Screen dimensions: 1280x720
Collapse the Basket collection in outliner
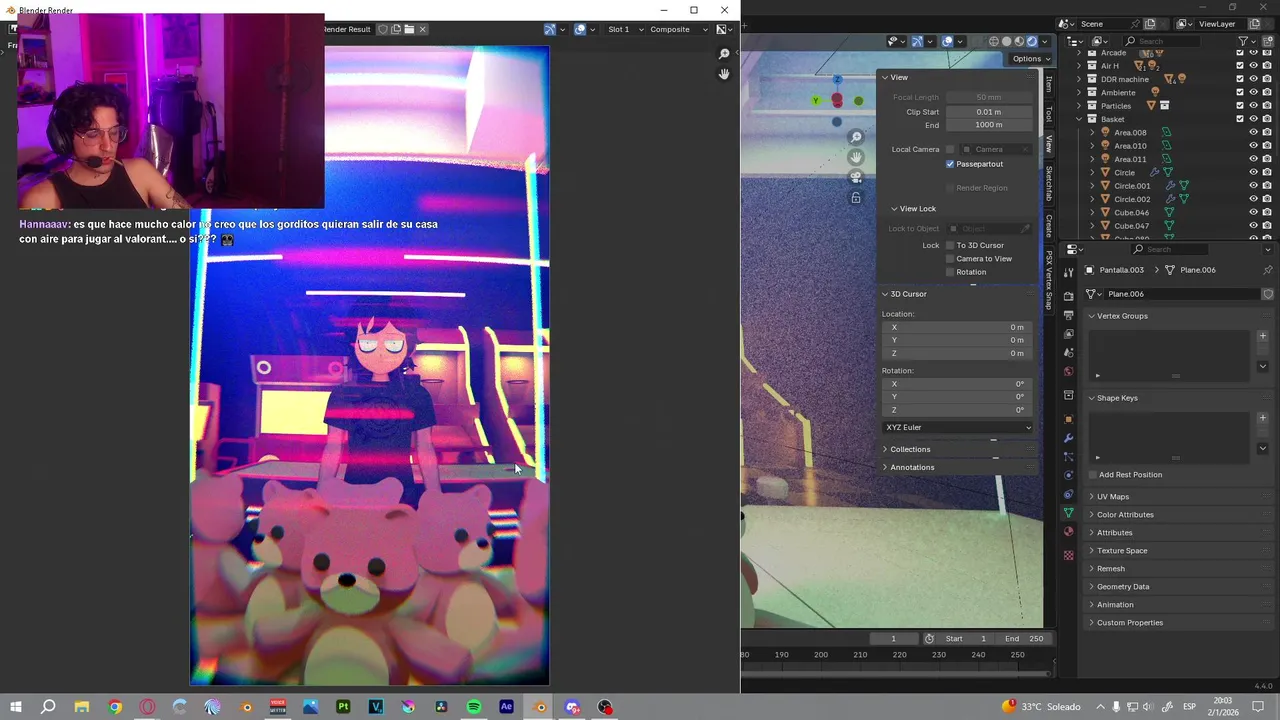(1079, 119)
